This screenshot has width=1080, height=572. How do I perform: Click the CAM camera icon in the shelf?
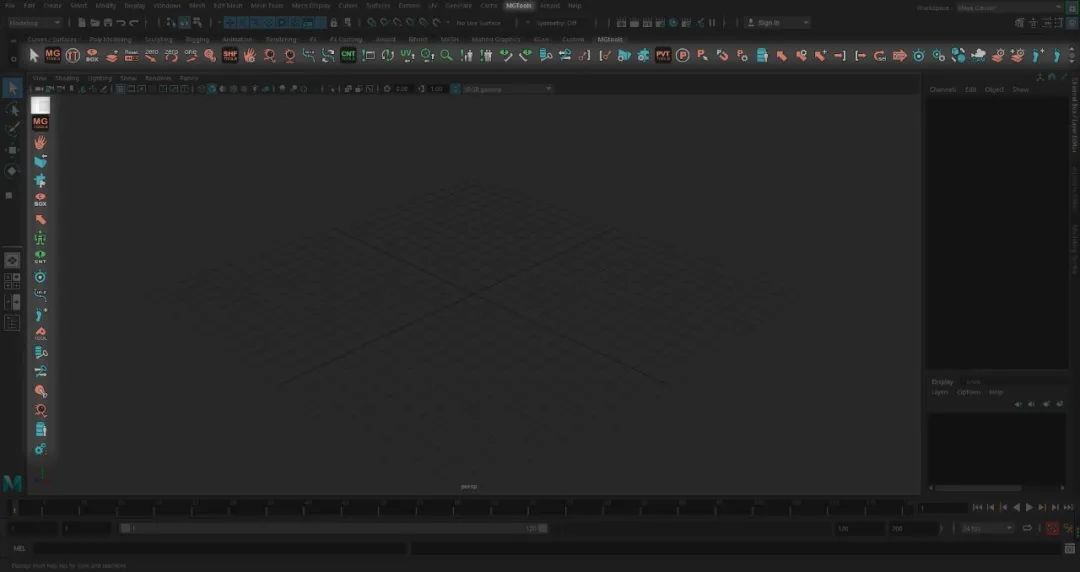(x=978, y=55)
